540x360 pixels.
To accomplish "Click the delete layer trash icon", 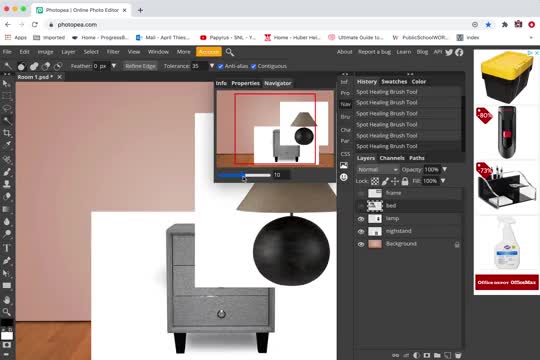I will point(458,355).
